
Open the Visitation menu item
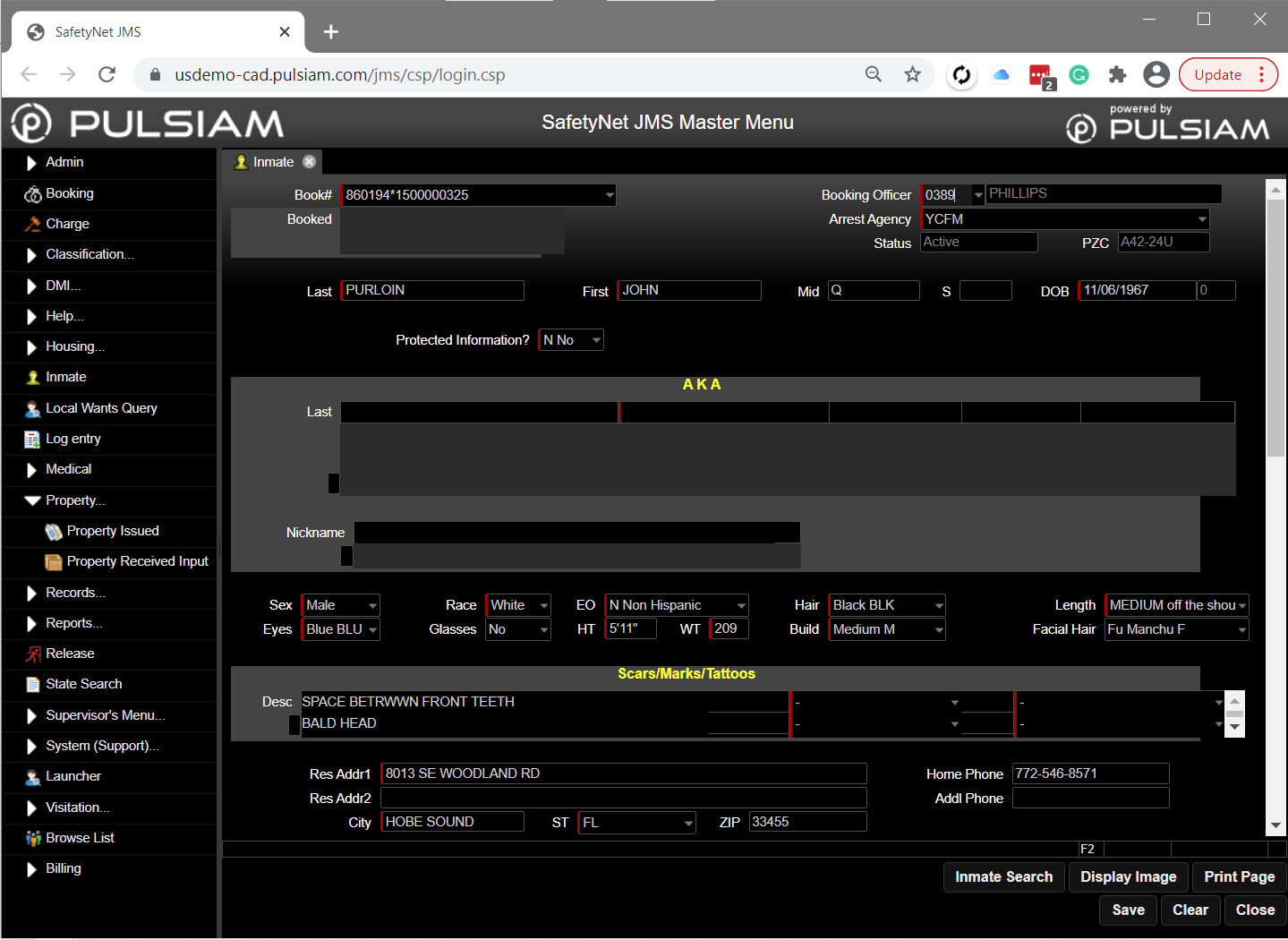(x=78, y=808)
